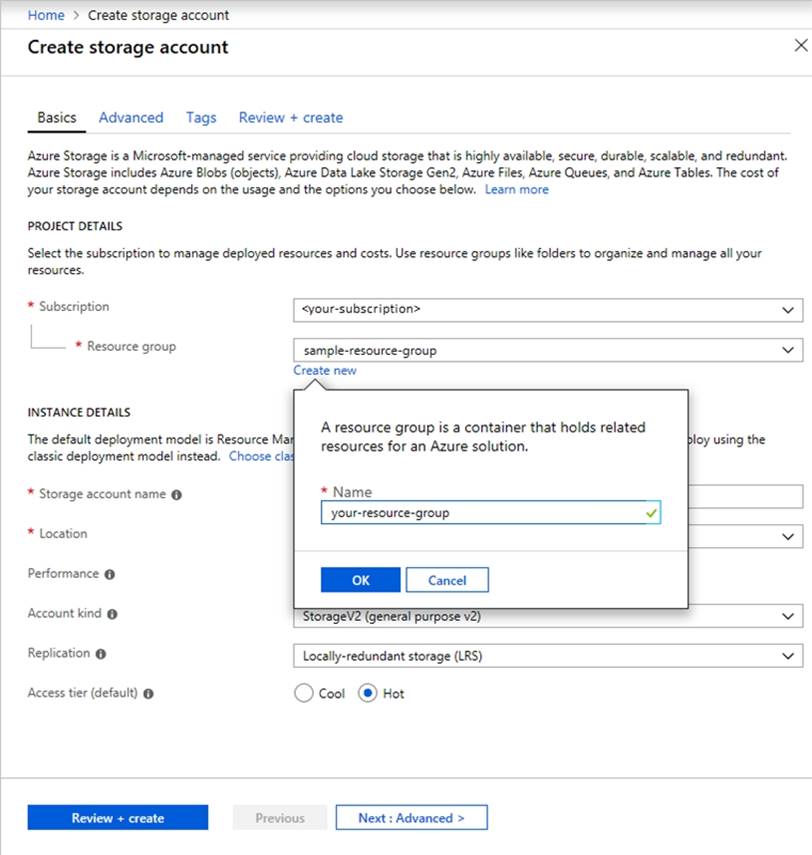Confirm new resource group with OK button

coord(360,580)
